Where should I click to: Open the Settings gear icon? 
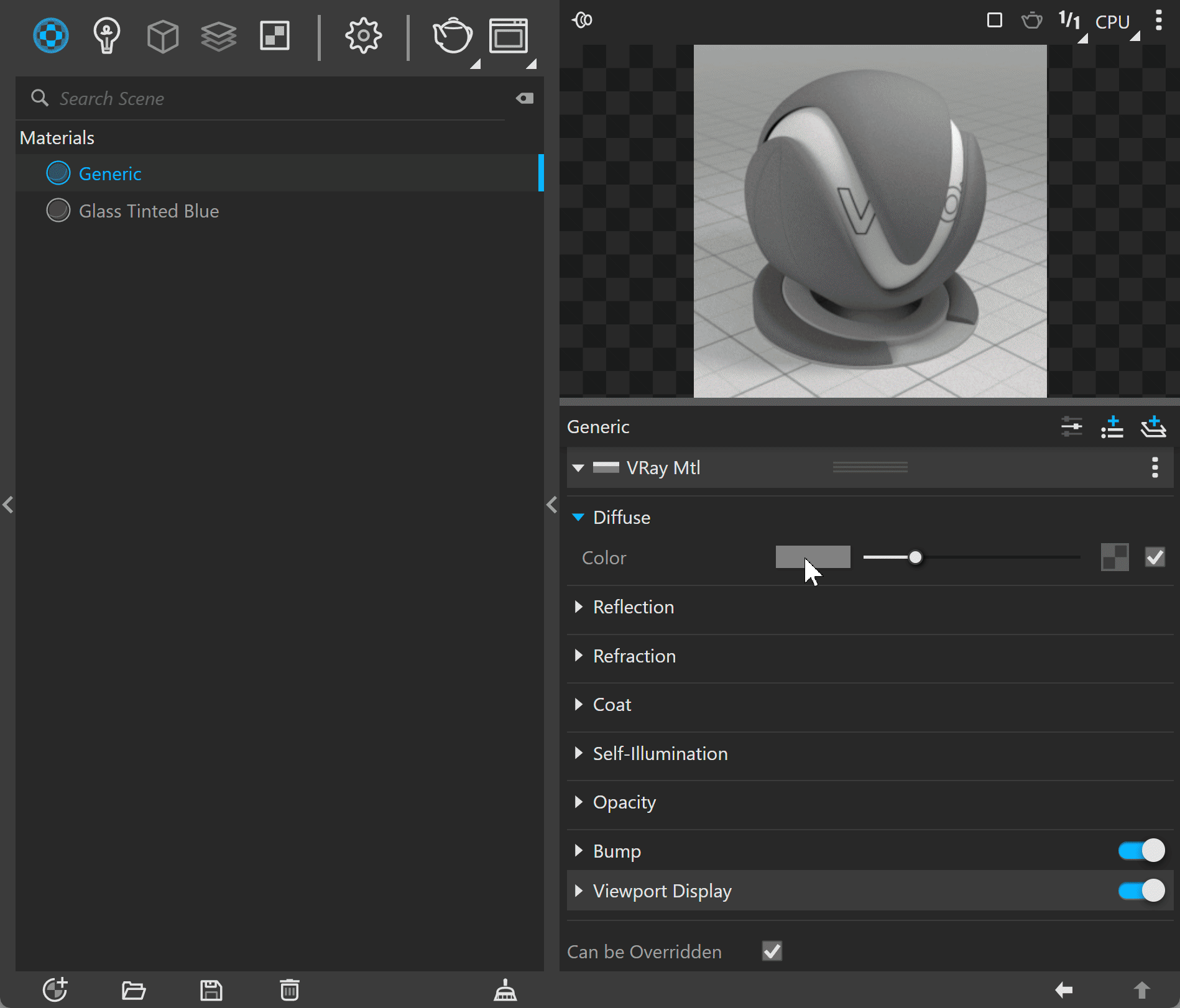point(364,36)
